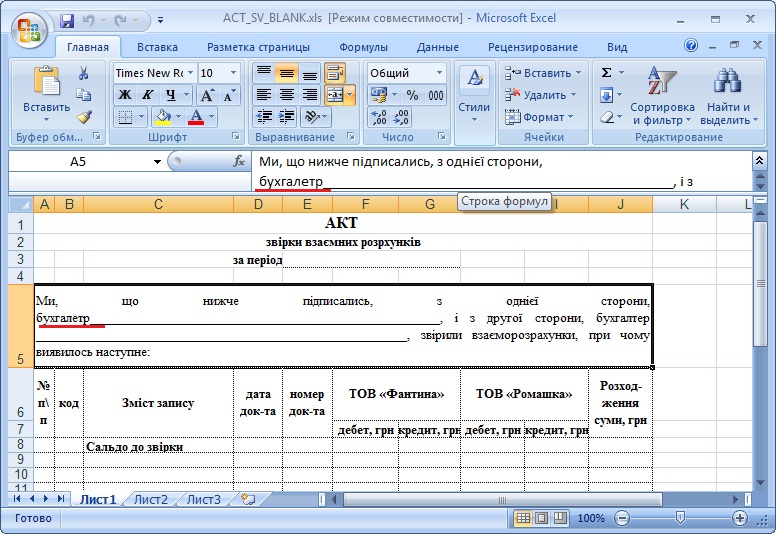Increase indent
Viewport: 776px width, 534px height.
point(287,117)
